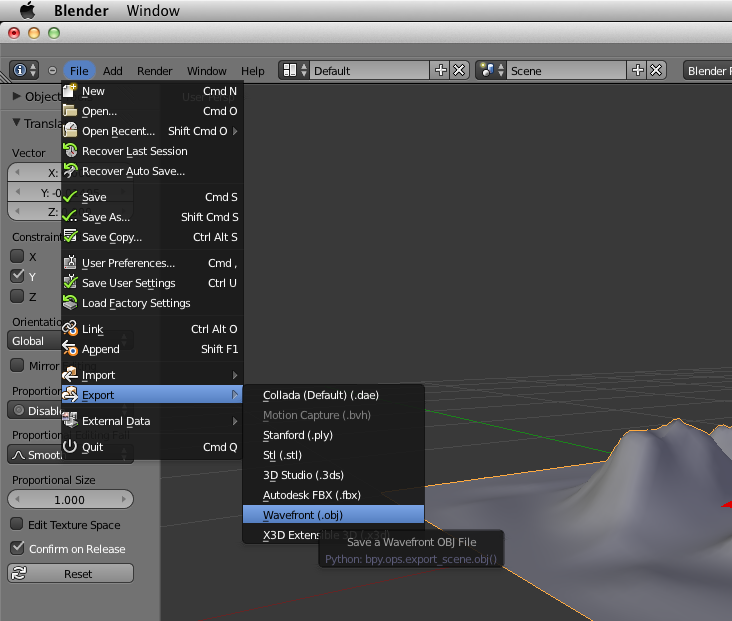Image resolution: width=732 pixels, height=621 pixels.
Task: Click the screen layout browse icon
Action: click(294, 71)
